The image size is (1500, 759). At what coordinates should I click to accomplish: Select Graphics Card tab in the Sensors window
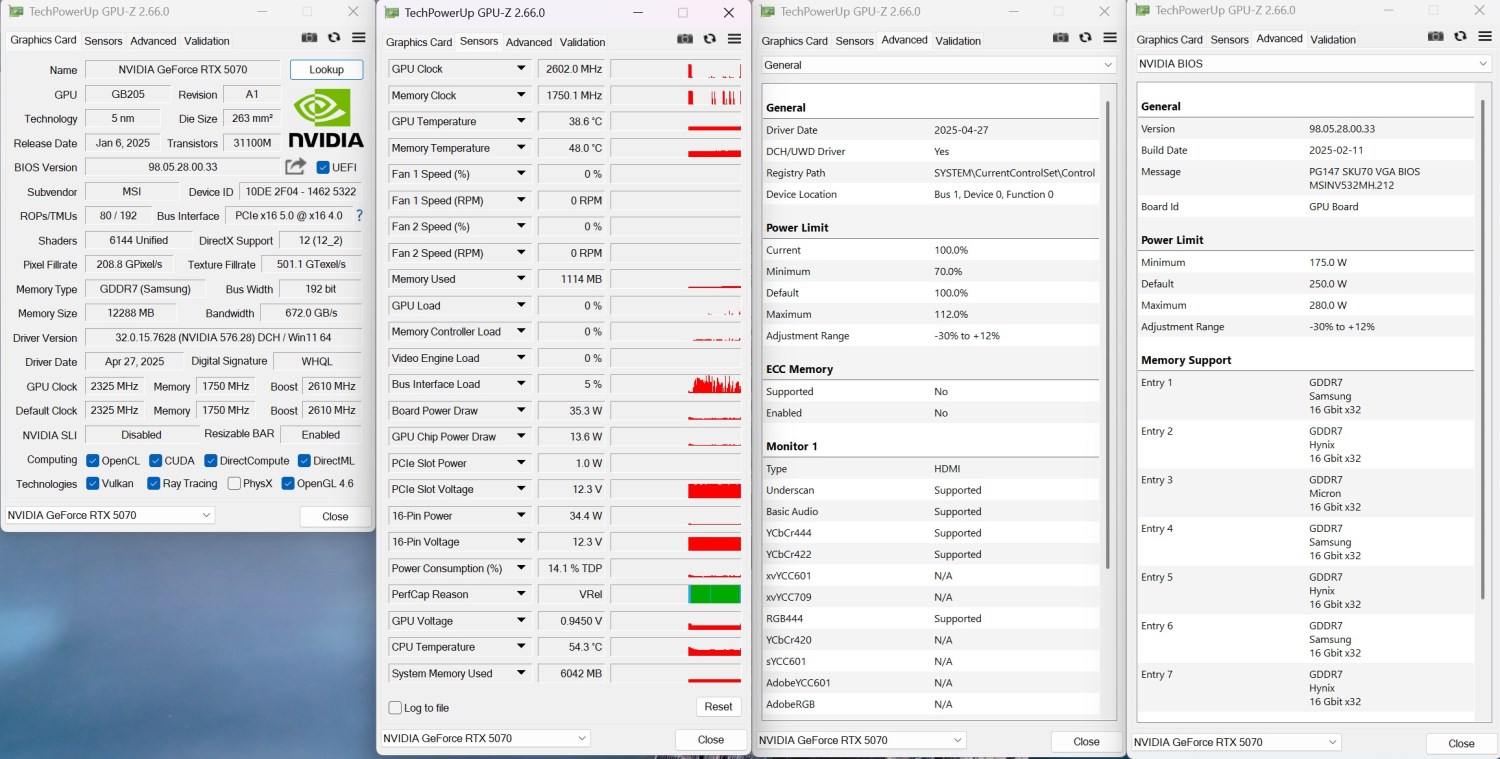419,42
